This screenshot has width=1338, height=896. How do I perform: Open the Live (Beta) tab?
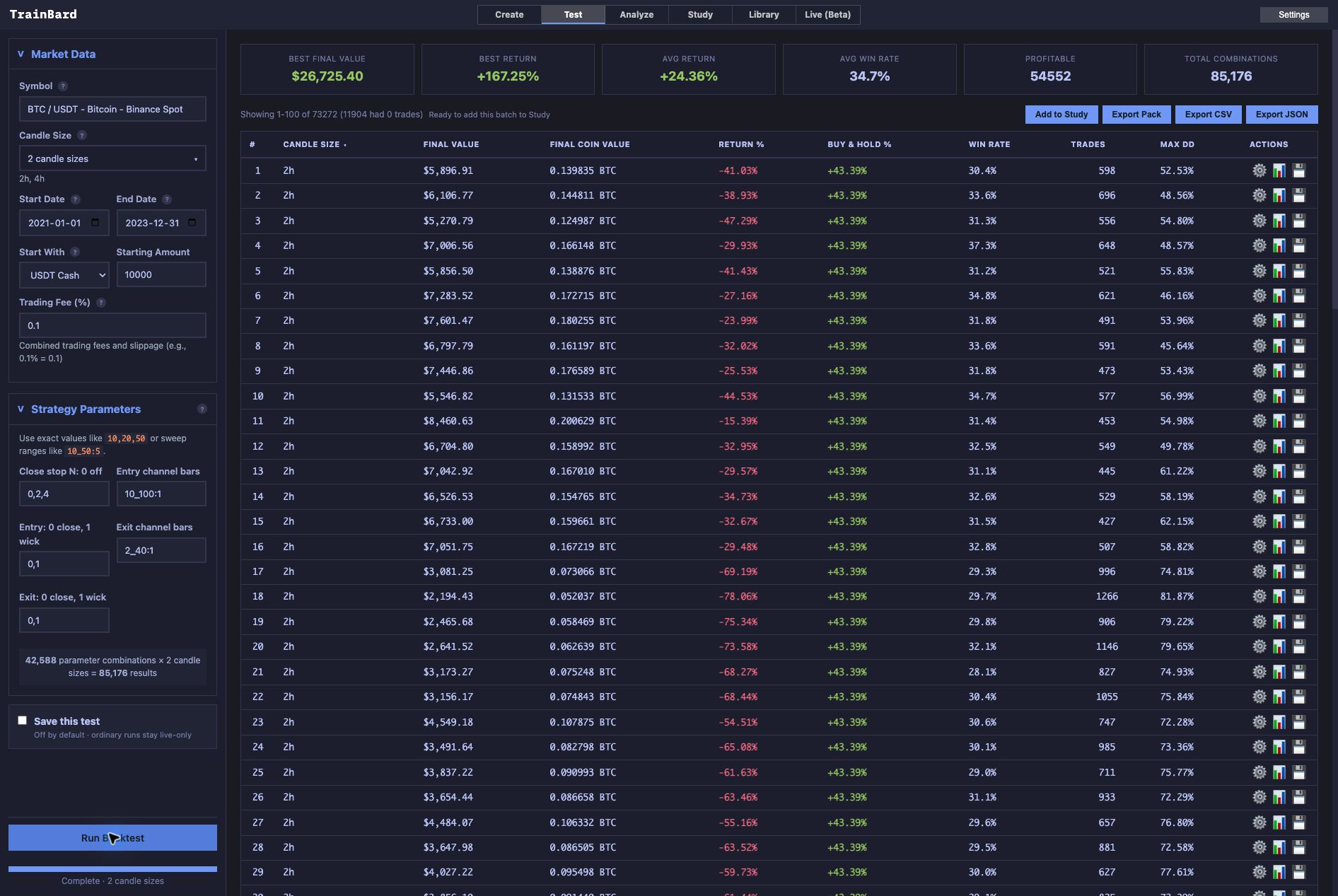click(827, 15)
